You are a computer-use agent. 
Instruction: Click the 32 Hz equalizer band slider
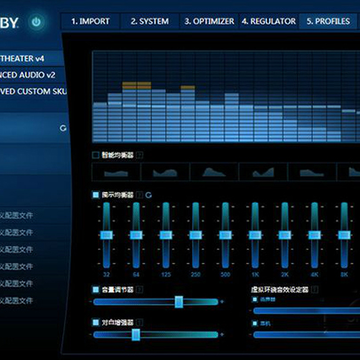click(x=106, y=235)
